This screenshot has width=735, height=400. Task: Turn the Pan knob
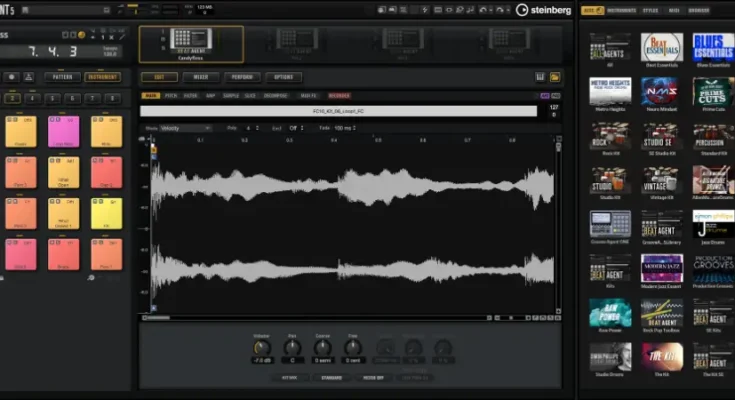293,347
